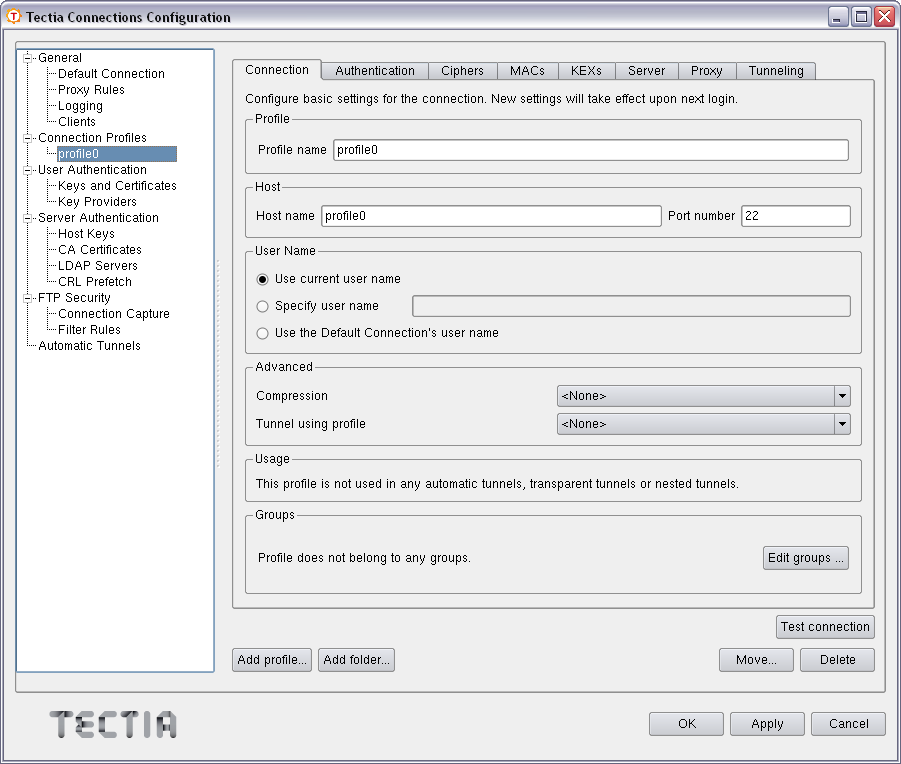
Task: Switch to the Proxy settings tab
Action: click(x=707, y=70)
